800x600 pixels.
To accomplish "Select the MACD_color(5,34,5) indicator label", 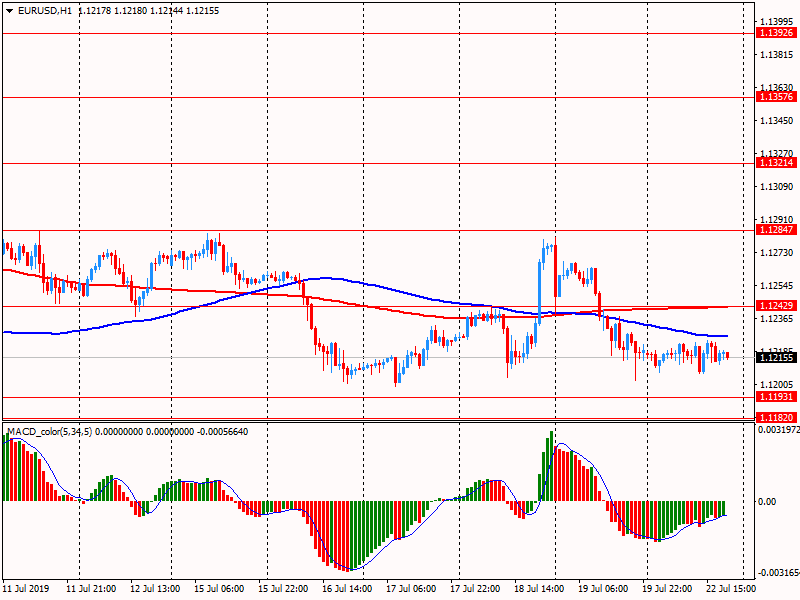I will [x=50, y=432].
